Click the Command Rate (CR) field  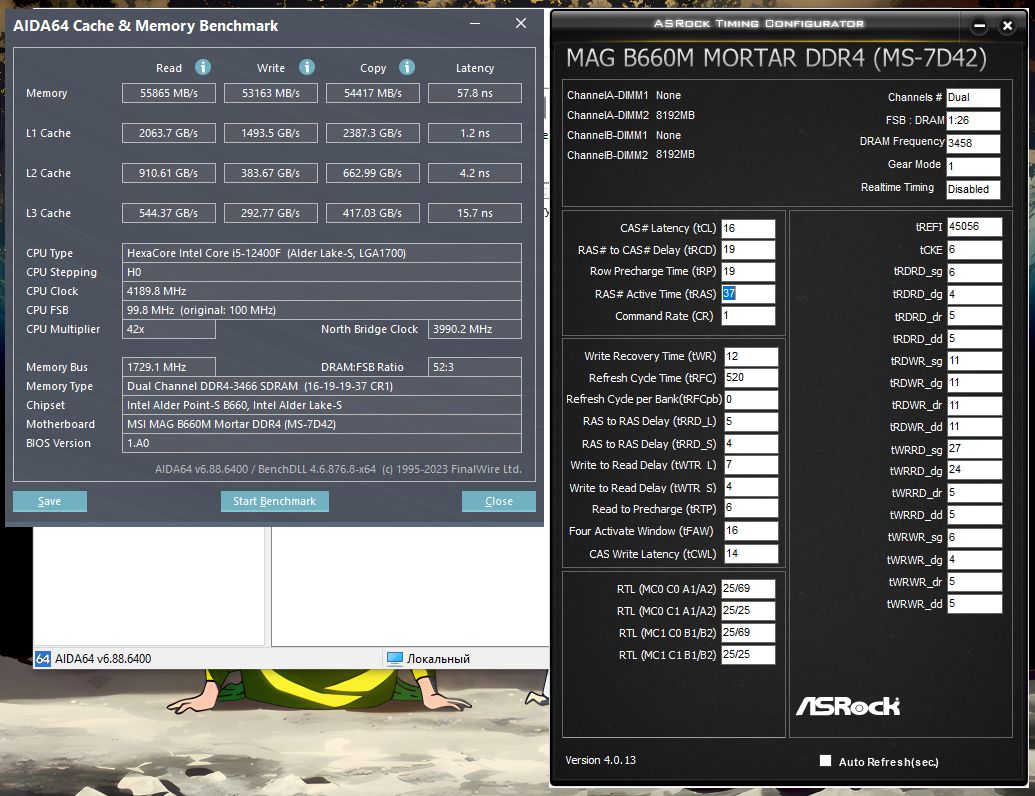[748, 315]
